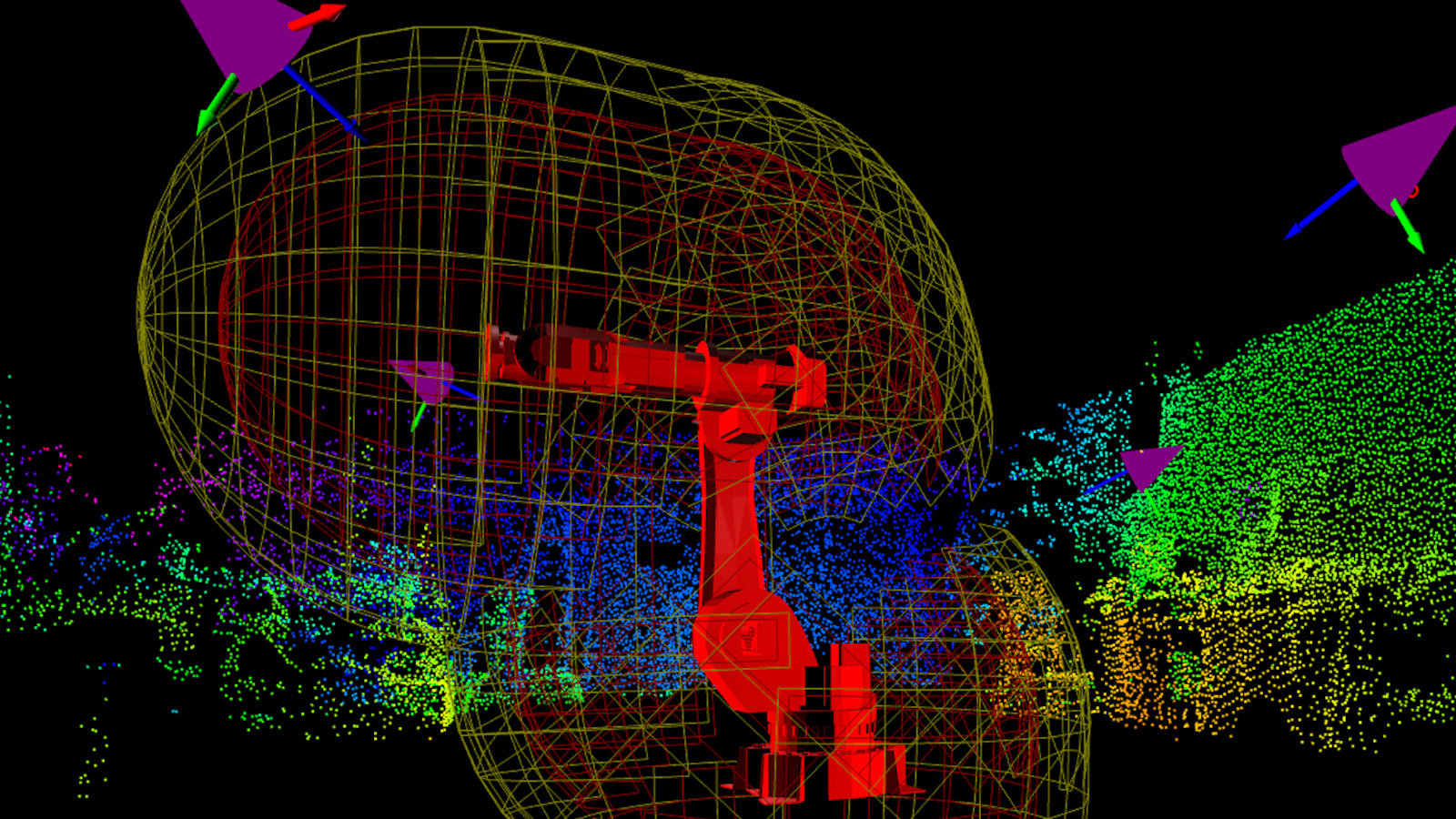Click the small purple camera marker near cyan points
The height and width of the screenshot is (819, 1456).
1149,466
